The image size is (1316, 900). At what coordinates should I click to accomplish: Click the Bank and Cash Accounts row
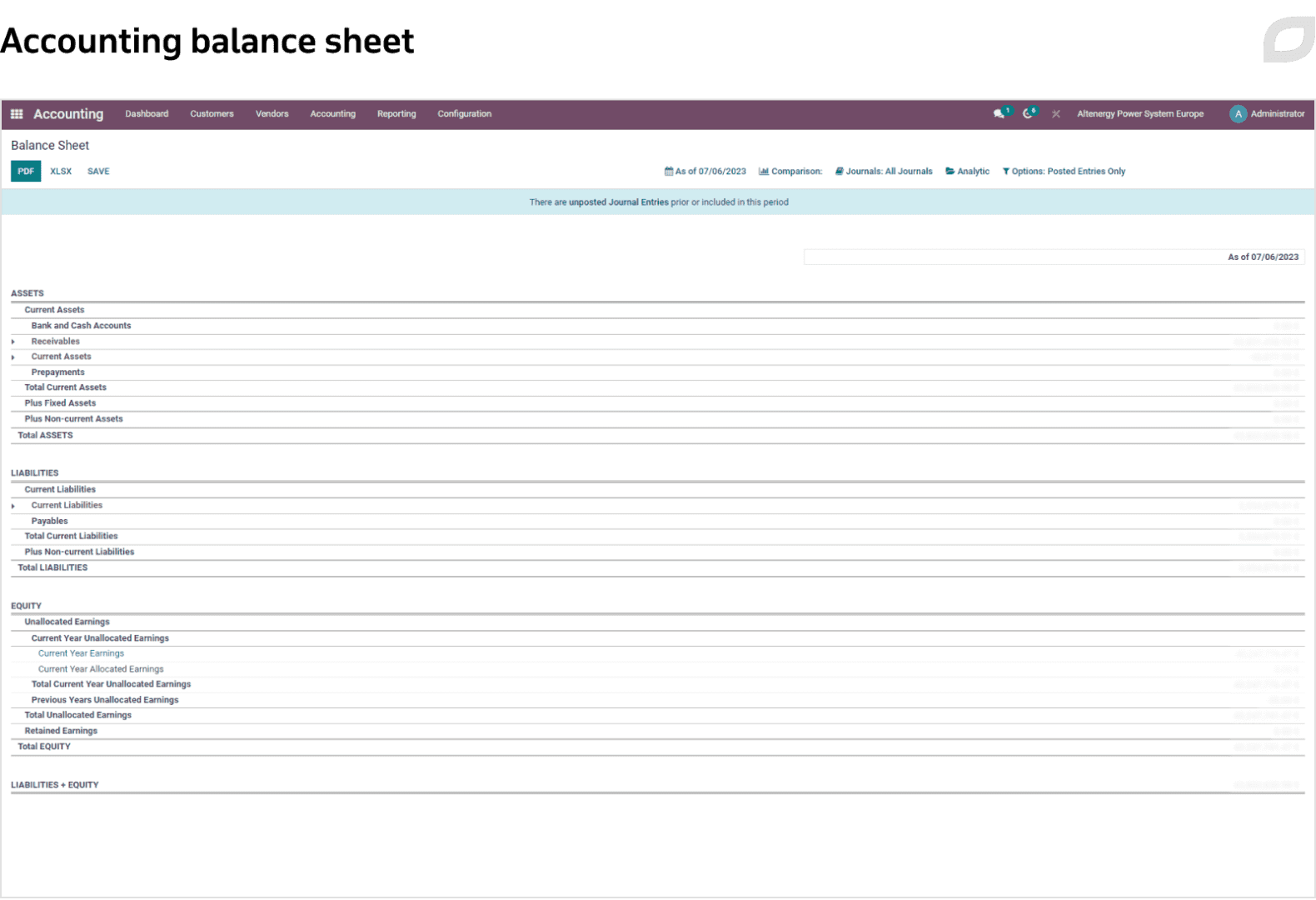tap(657, 326)
